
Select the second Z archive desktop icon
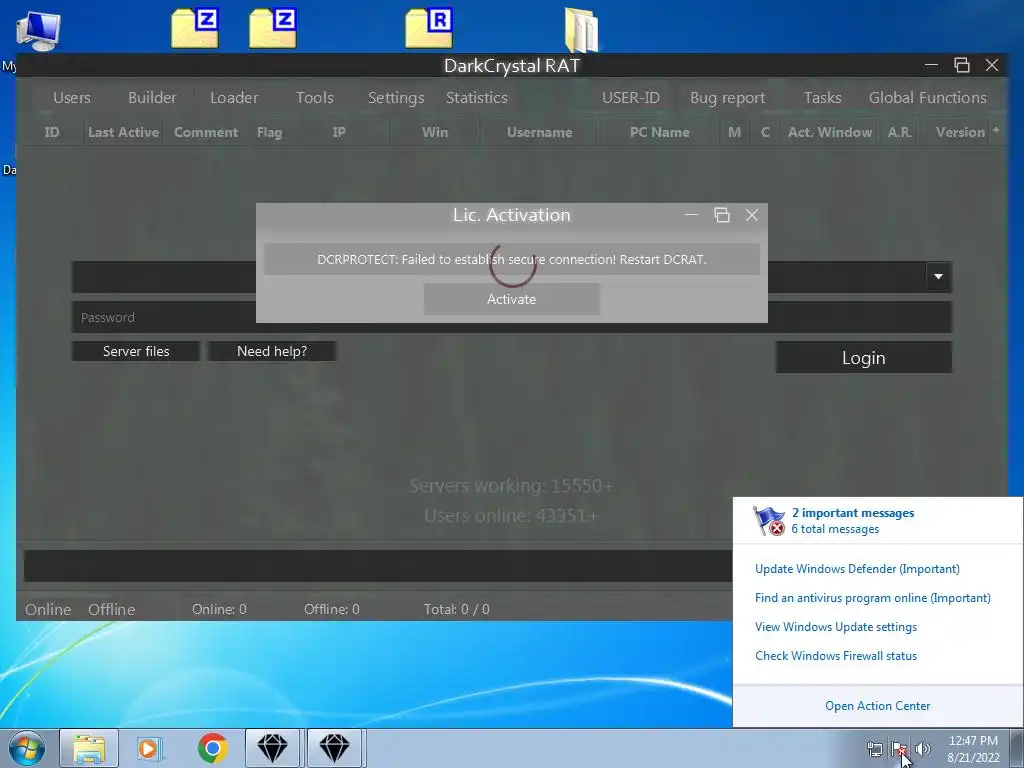tap(273, 28)
